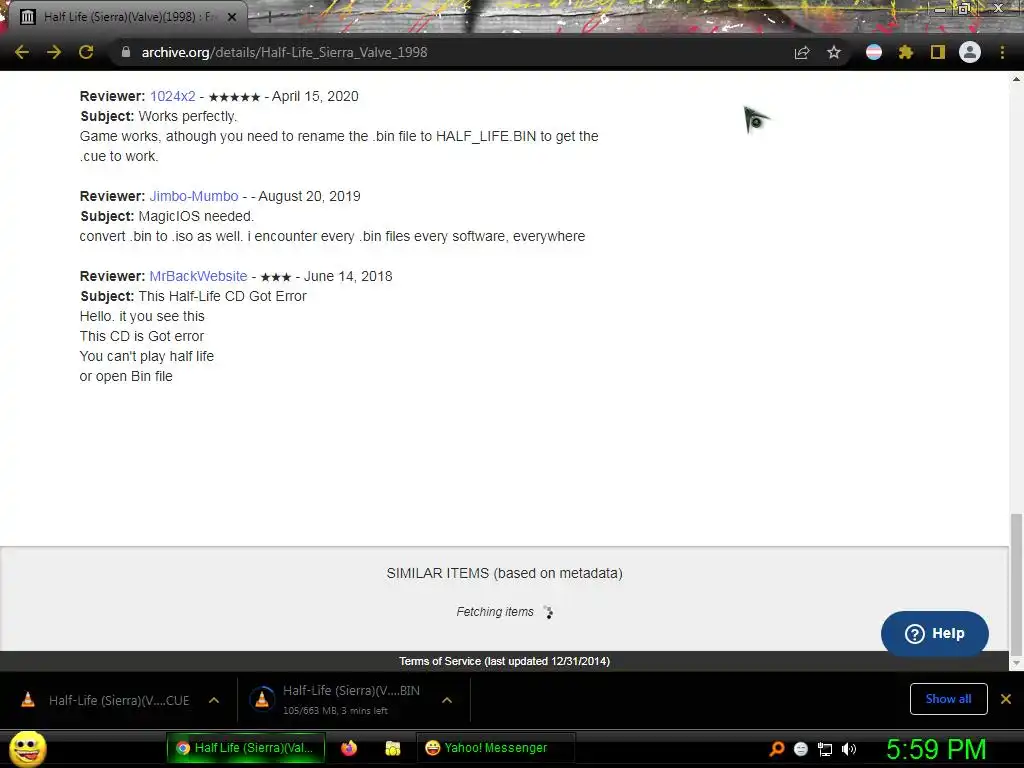Click date 'April 15, 2020'

pyautogui.click(x=315, y=96)
